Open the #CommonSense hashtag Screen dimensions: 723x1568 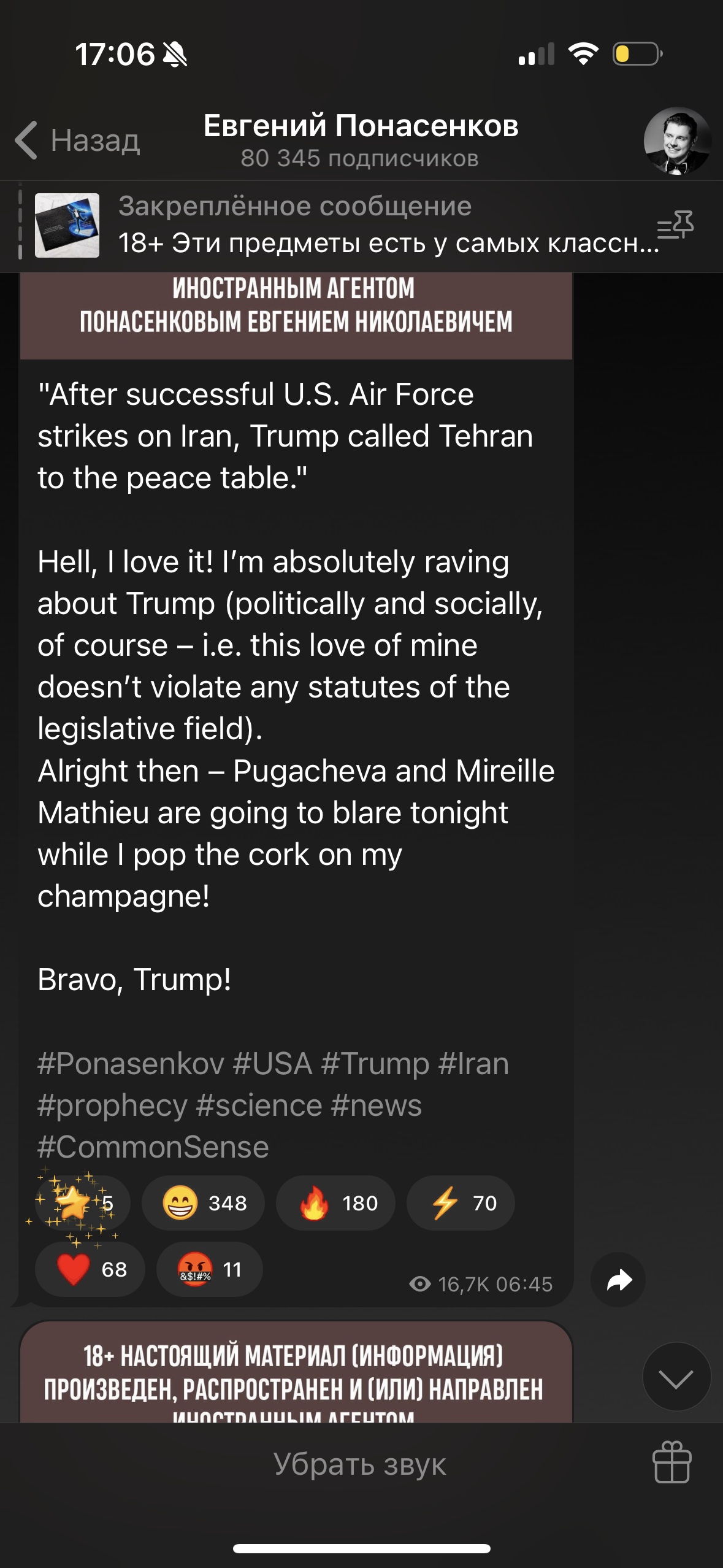click(x=153, y=1147)
